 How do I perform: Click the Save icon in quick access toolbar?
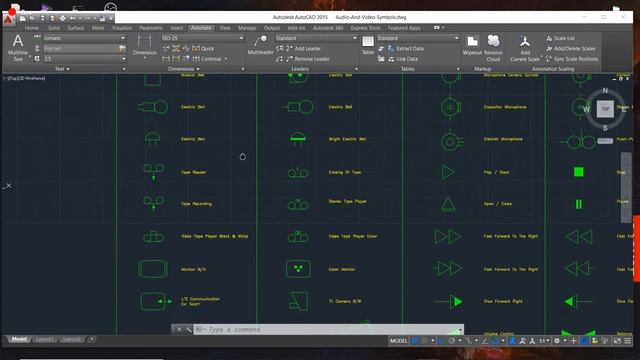tap(42, 18)
